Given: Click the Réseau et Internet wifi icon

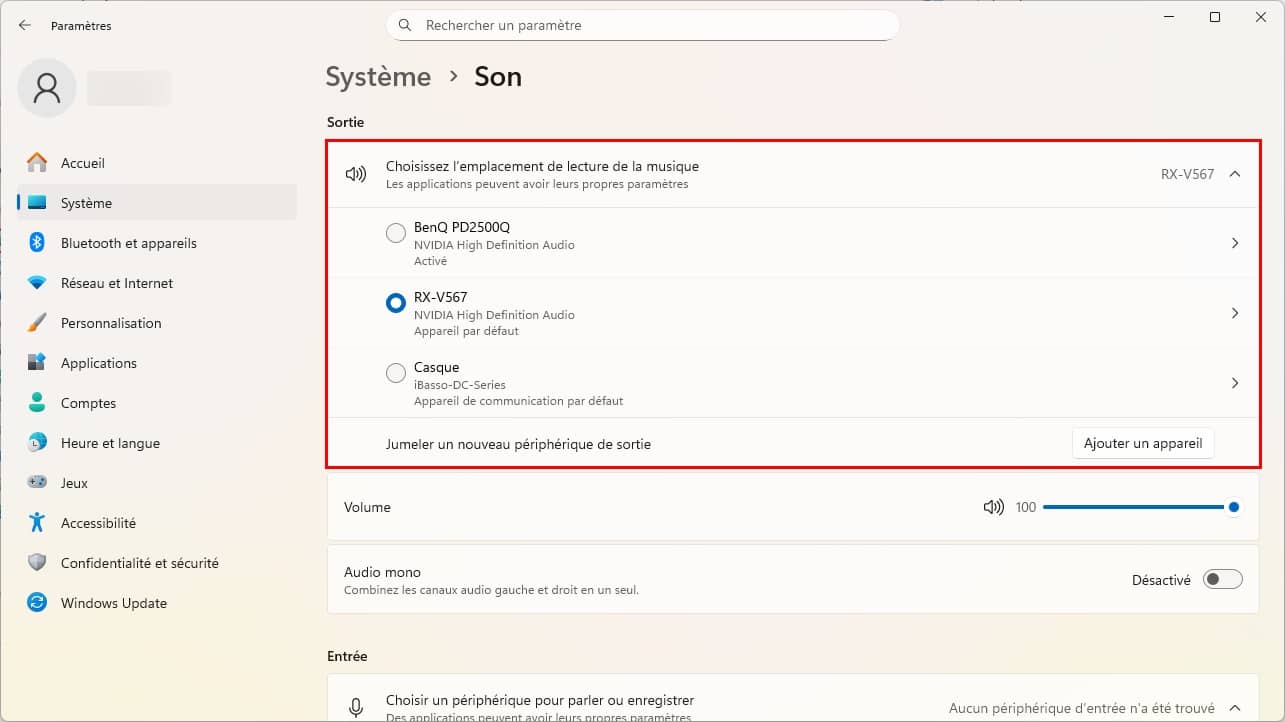Looking at the screenshot, I should pyautogui.click(x=37, y=283).
